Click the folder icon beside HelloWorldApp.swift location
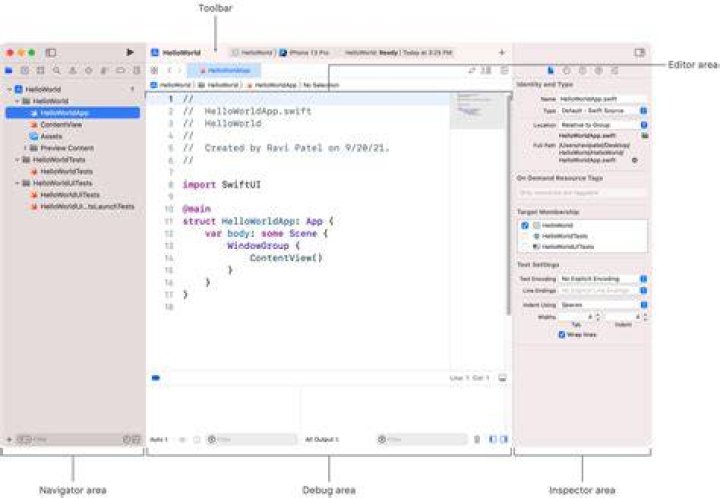This screenshot has height=498, width=720. (645, 135)
